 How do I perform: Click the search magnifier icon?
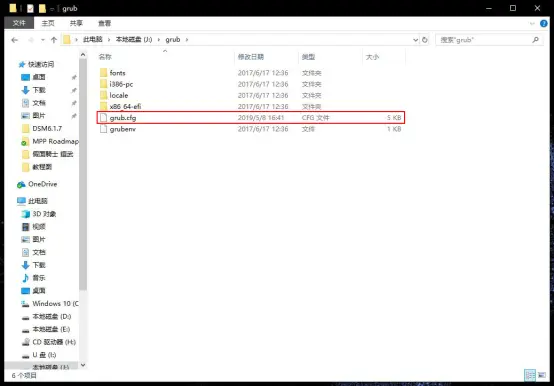[536, 40]
